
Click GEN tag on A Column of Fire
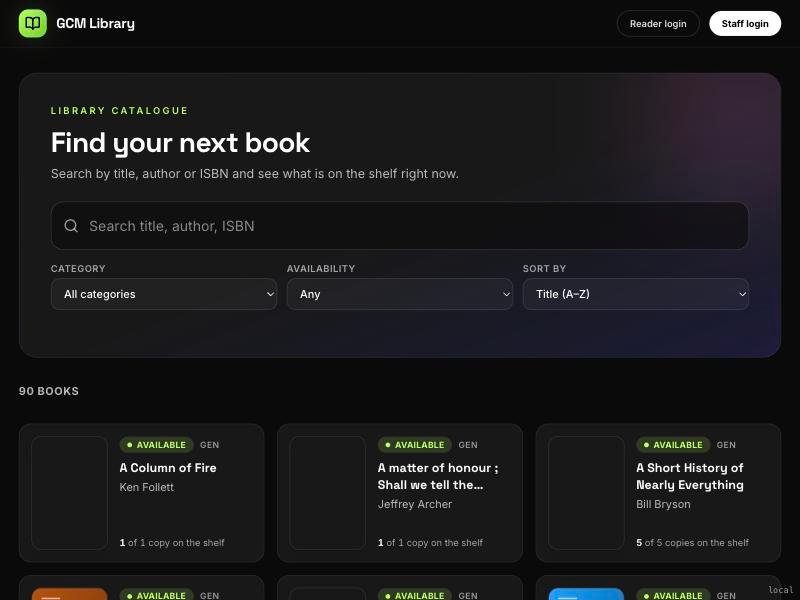pyautogui.click(x=210, y=445)
